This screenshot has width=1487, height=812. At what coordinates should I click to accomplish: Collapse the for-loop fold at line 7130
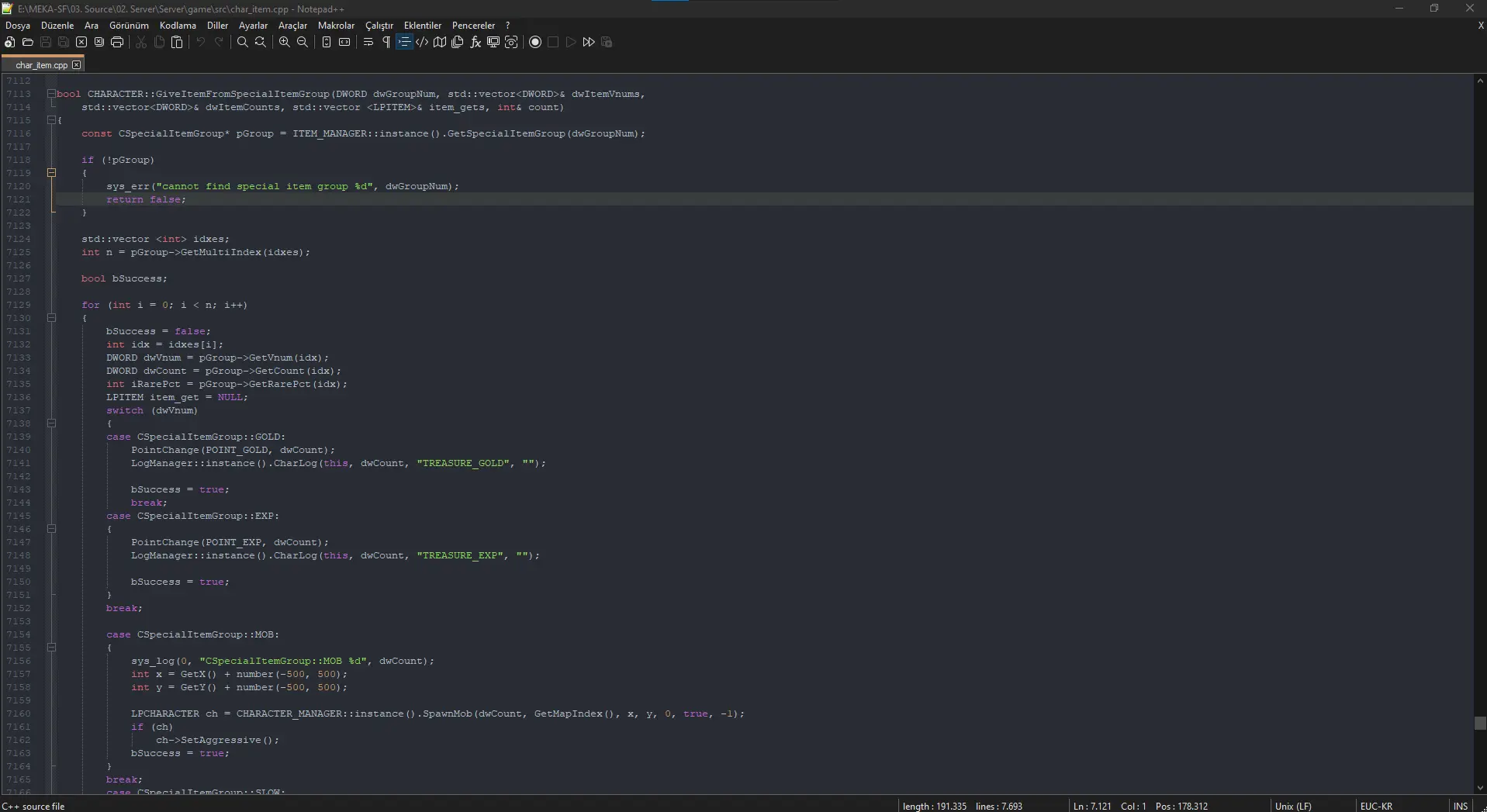(51, 318)
